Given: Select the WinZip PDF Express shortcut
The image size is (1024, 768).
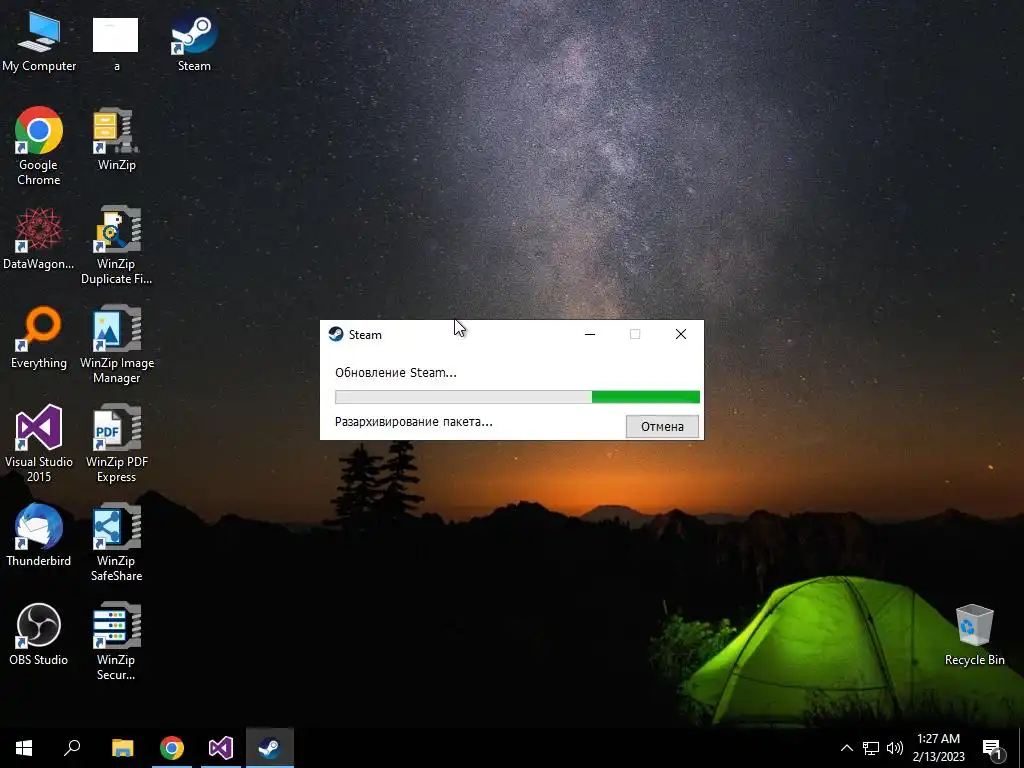Looking at the screenshot, I should pos(116,444).
